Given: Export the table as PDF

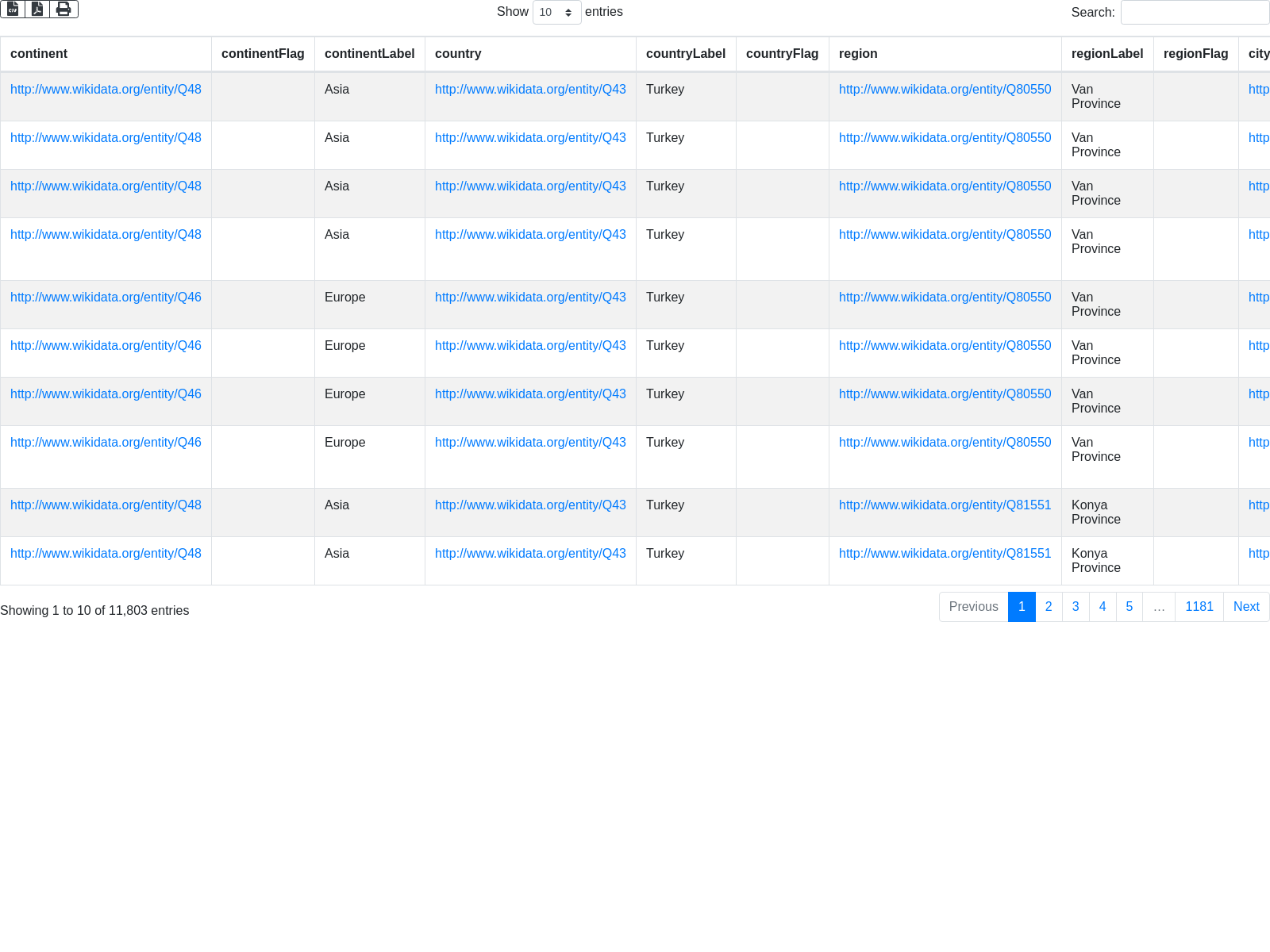Looking at the screenshot, I should (37, 9).
